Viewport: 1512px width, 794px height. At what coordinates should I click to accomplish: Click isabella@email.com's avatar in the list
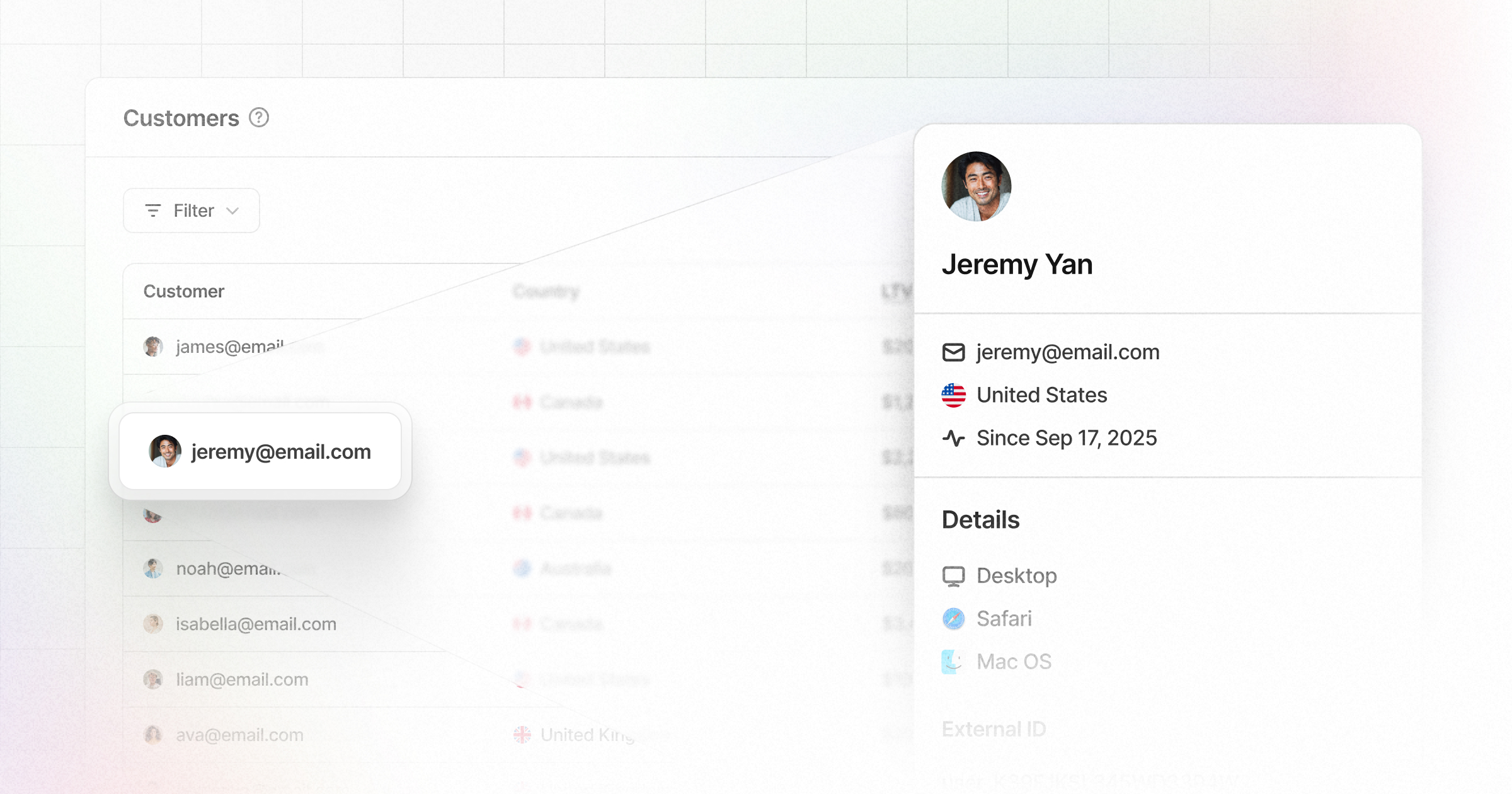click(x=153, y=624)
